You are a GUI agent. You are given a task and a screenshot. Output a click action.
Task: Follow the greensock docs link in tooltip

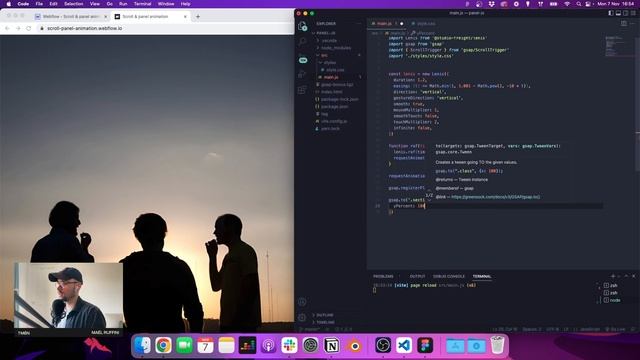click(x=496, y=197)
